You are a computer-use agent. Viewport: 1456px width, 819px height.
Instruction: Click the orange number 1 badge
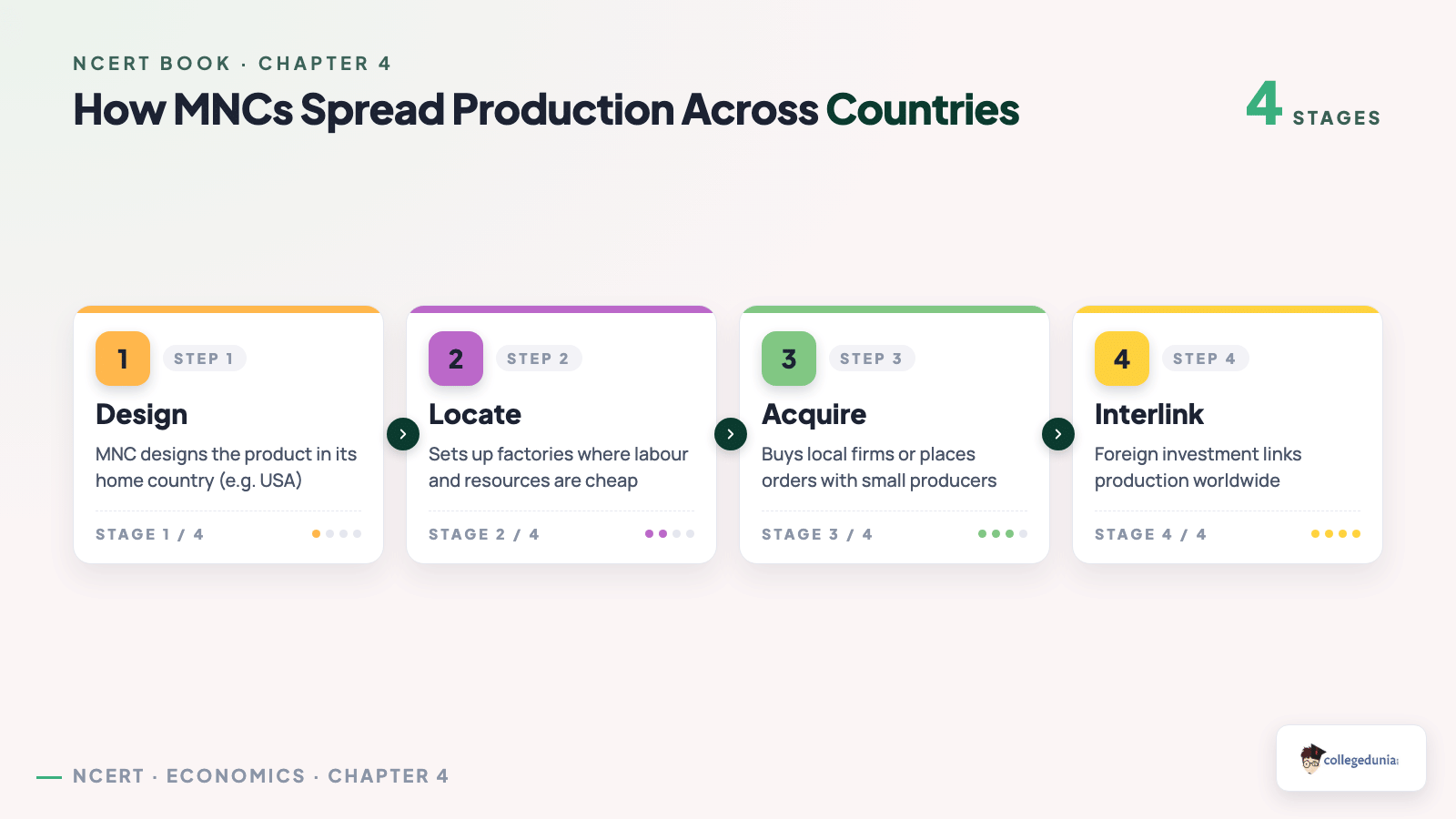click(123, 359)
